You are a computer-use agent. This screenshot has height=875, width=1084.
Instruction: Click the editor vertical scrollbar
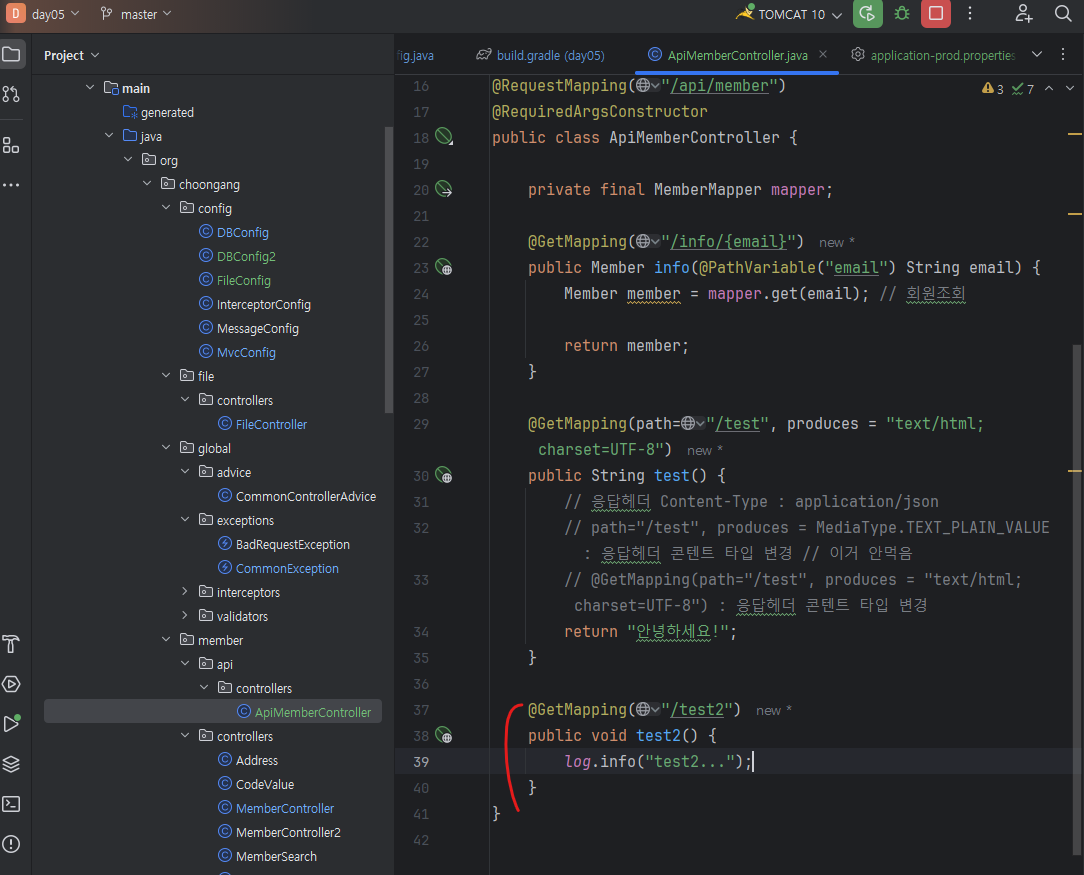[x=1076, y=598]
